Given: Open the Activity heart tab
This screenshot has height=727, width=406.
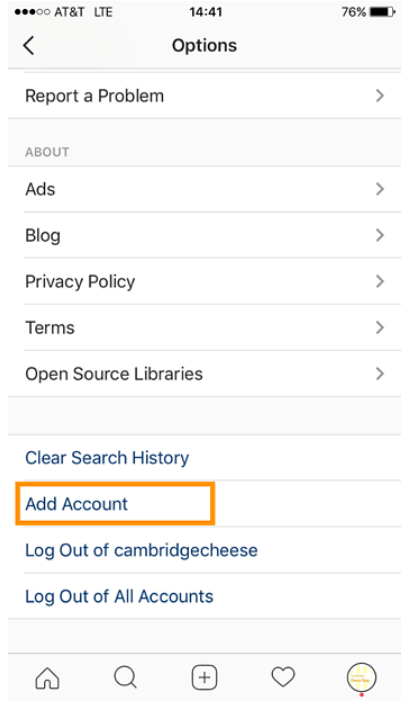Looking at the screenshot, I should click(x=283, y=676).
